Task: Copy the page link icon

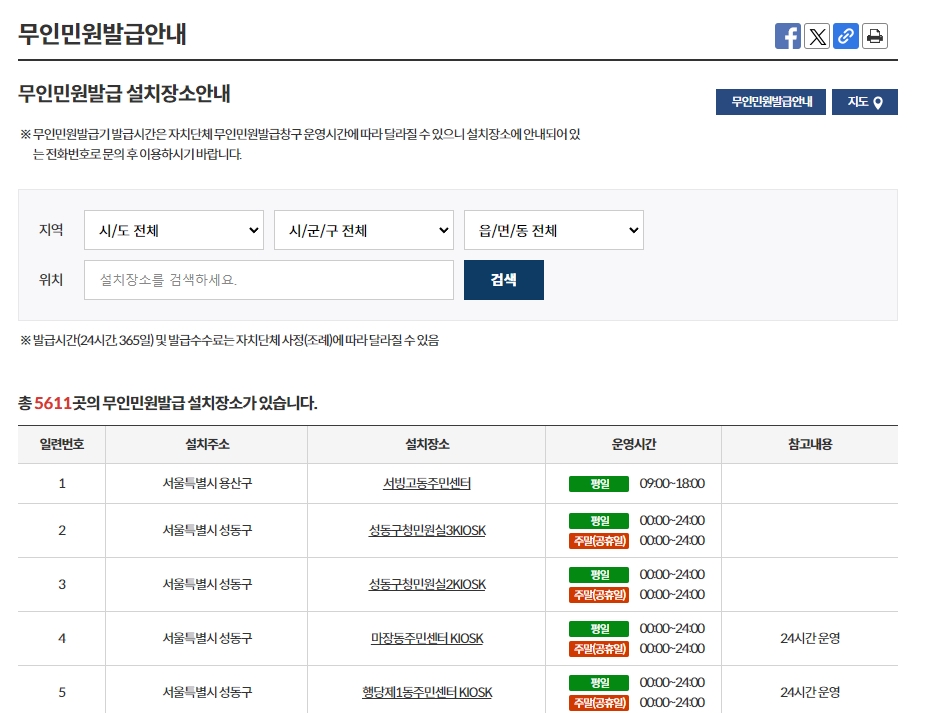Action: (x=846, y=36)
